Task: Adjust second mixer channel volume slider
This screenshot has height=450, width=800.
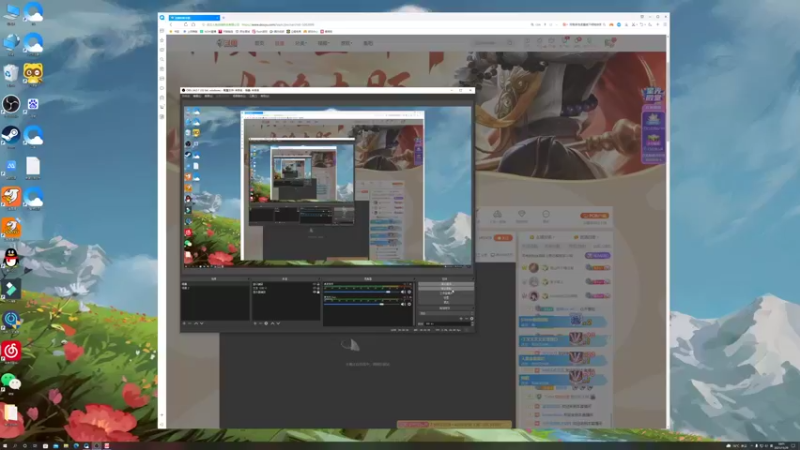Action: click(361, 304)
